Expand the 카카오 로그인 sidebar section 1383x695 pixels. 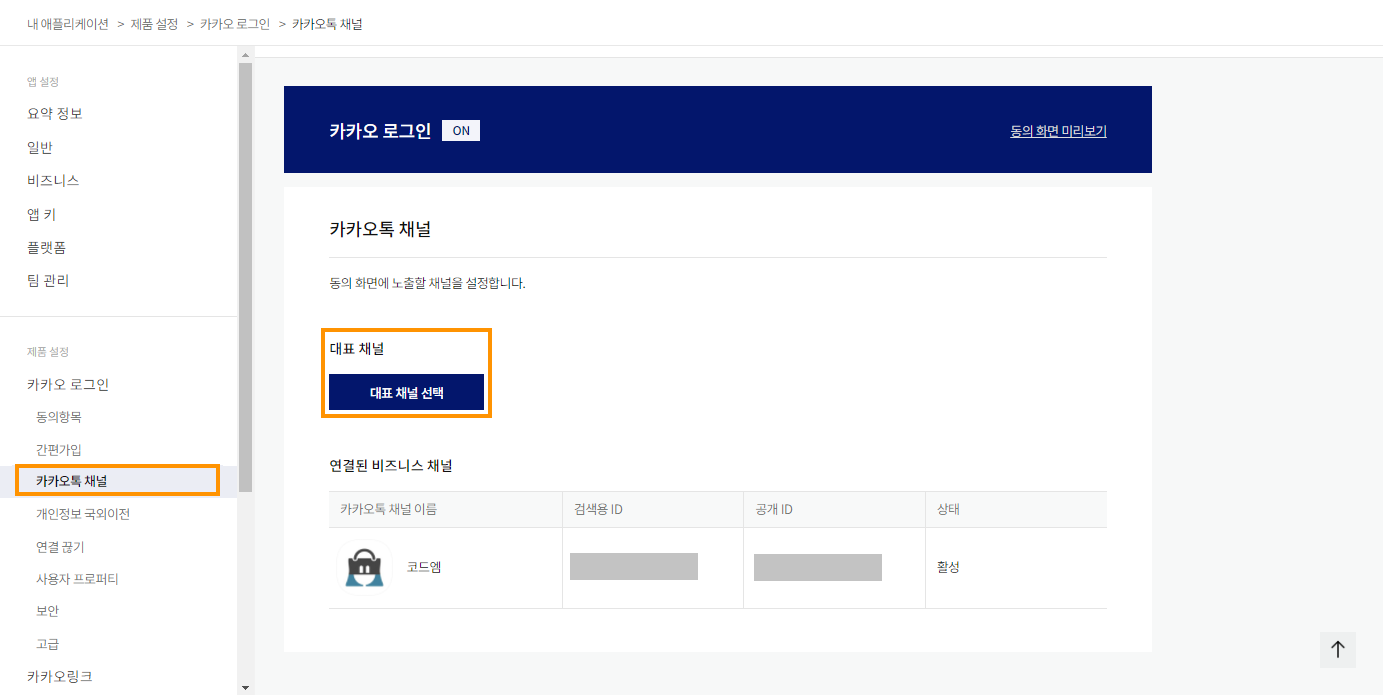pos(68,384)
